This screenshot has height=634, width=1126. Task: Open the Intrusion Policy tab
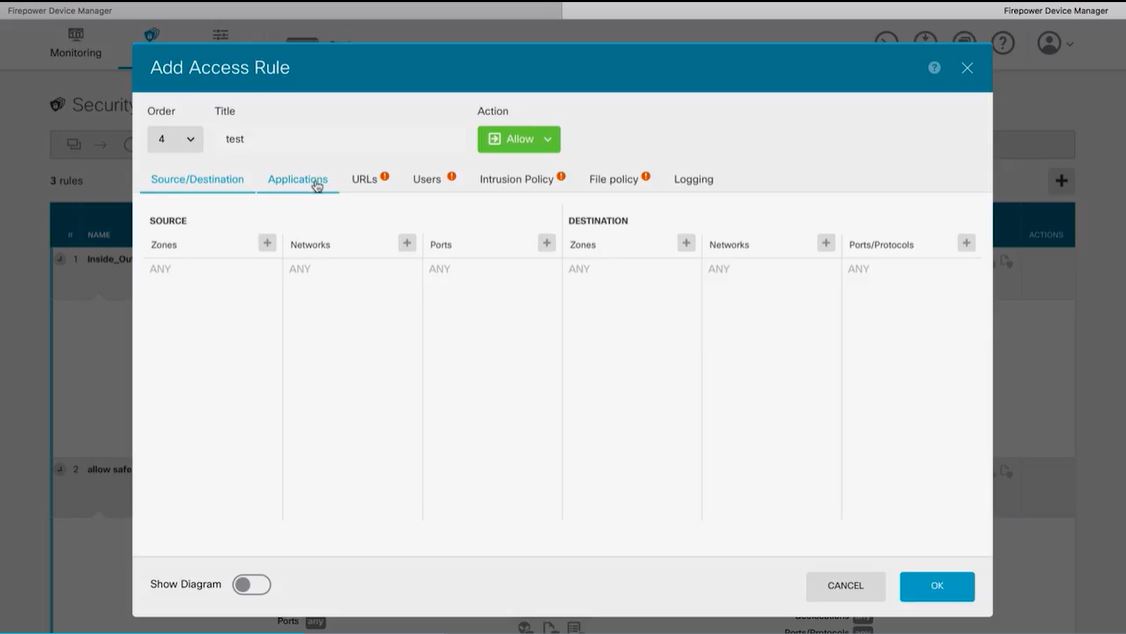coord(516,178)
